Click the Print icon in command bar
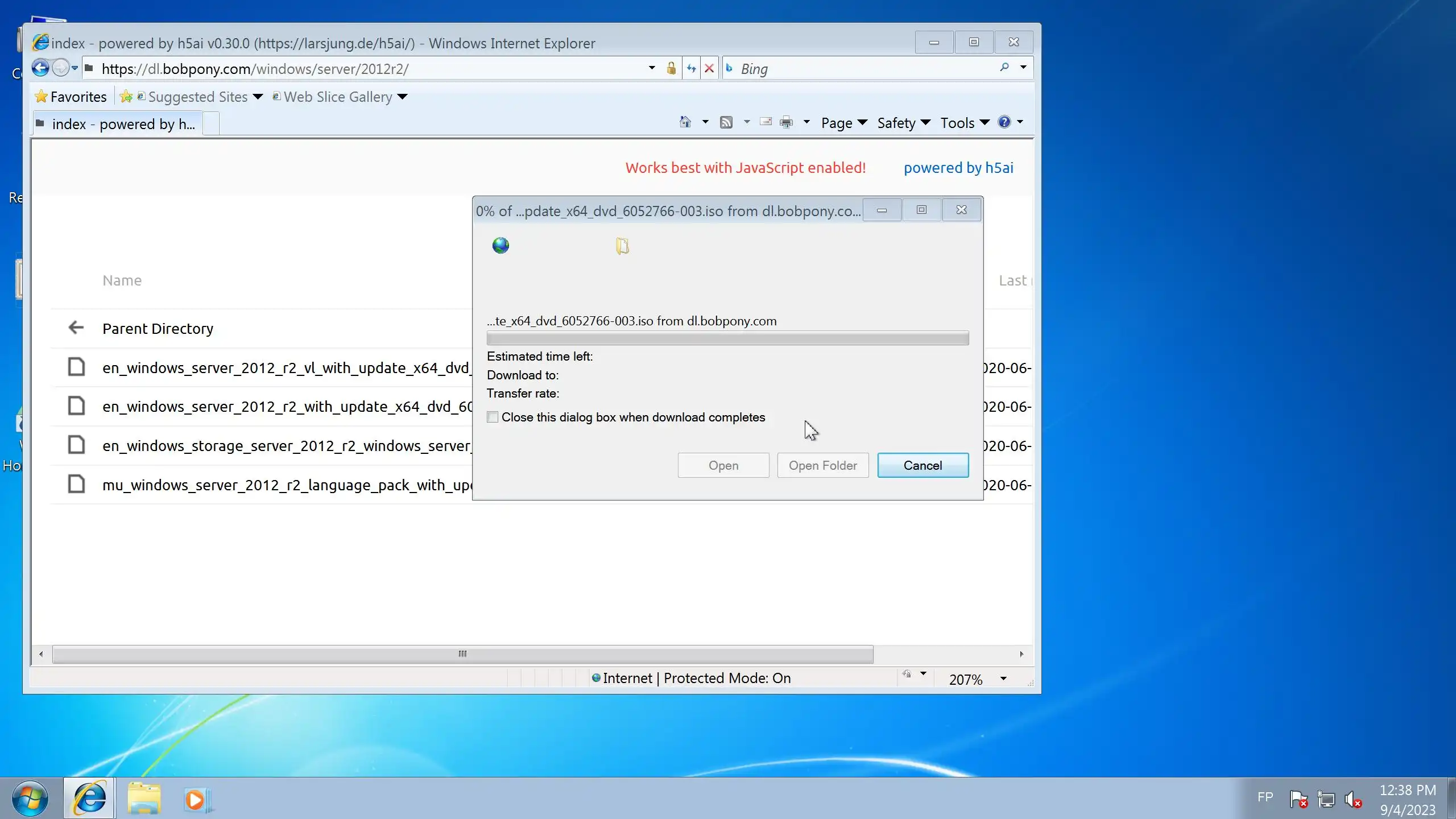Screen dimensions: 1456x819 [787, 122]
